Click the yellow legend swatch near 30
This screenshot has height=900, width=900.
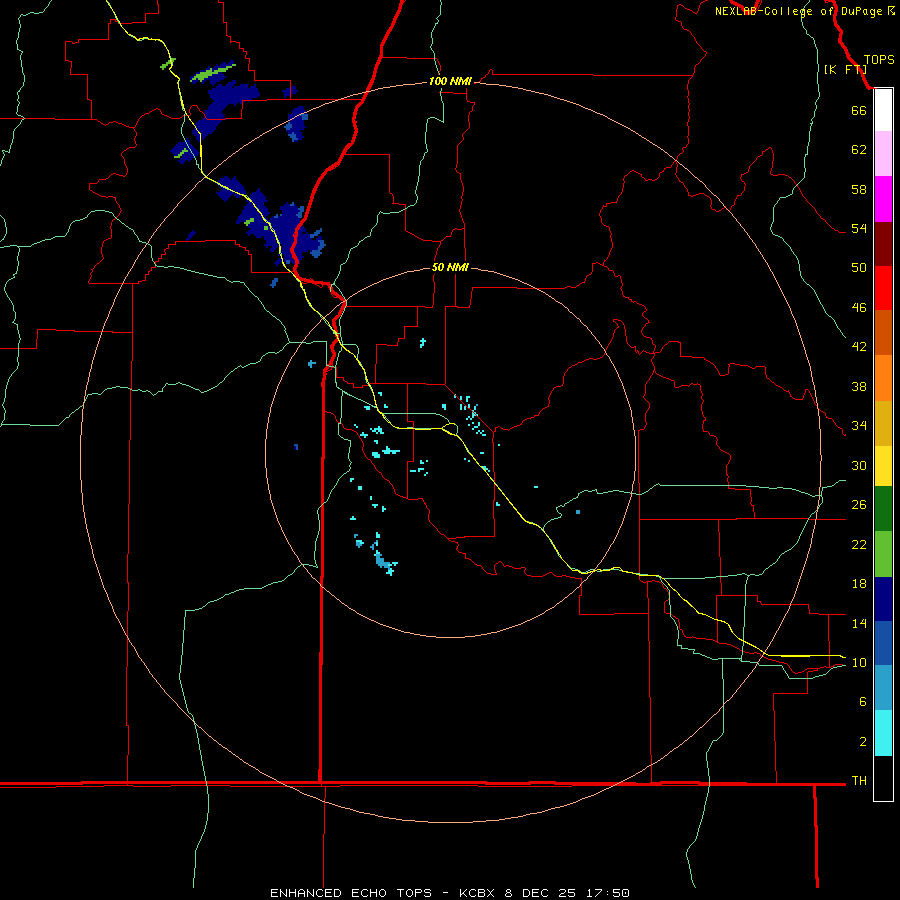click(x=883, y=465)
